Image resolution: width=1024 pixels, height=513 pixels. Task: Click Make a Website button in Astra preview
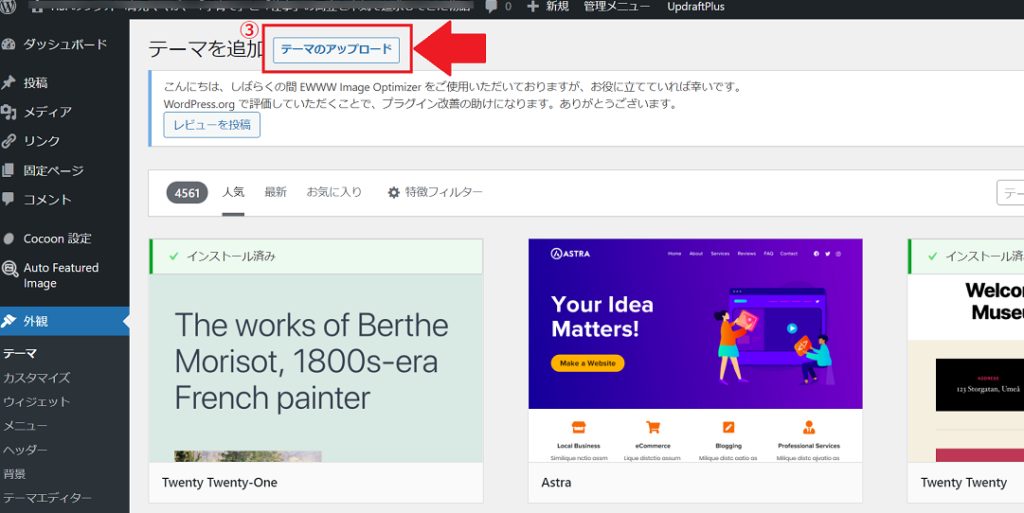588,364
